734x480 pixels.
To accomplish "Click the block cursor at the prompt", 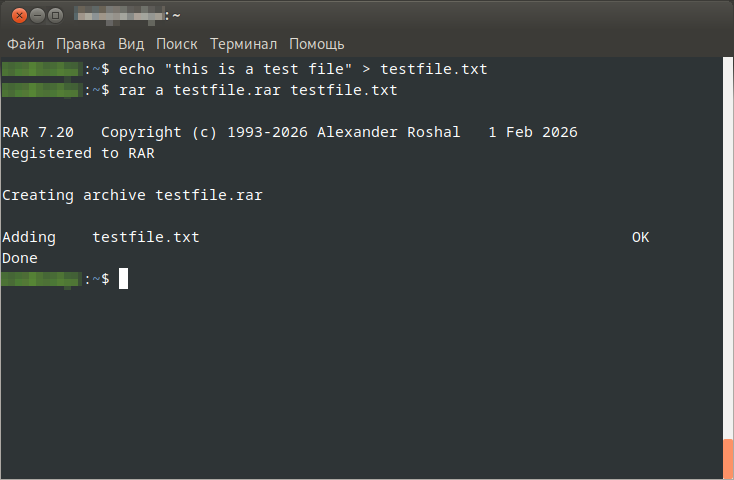I will click(x=124, y=279).
